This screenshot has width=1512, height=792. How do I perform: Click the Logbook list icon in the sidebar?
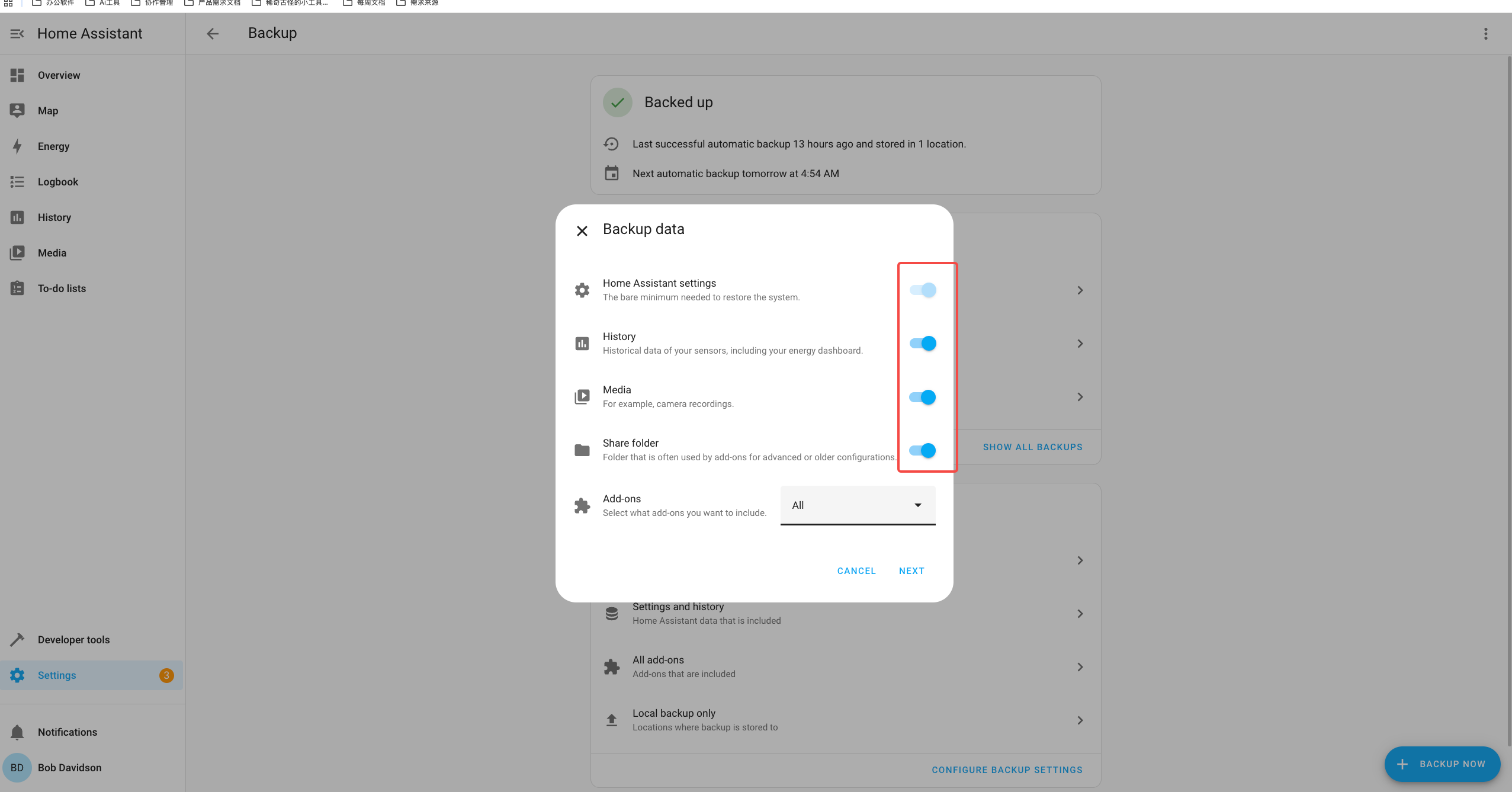pyautogui.click(x=17, y=182)
